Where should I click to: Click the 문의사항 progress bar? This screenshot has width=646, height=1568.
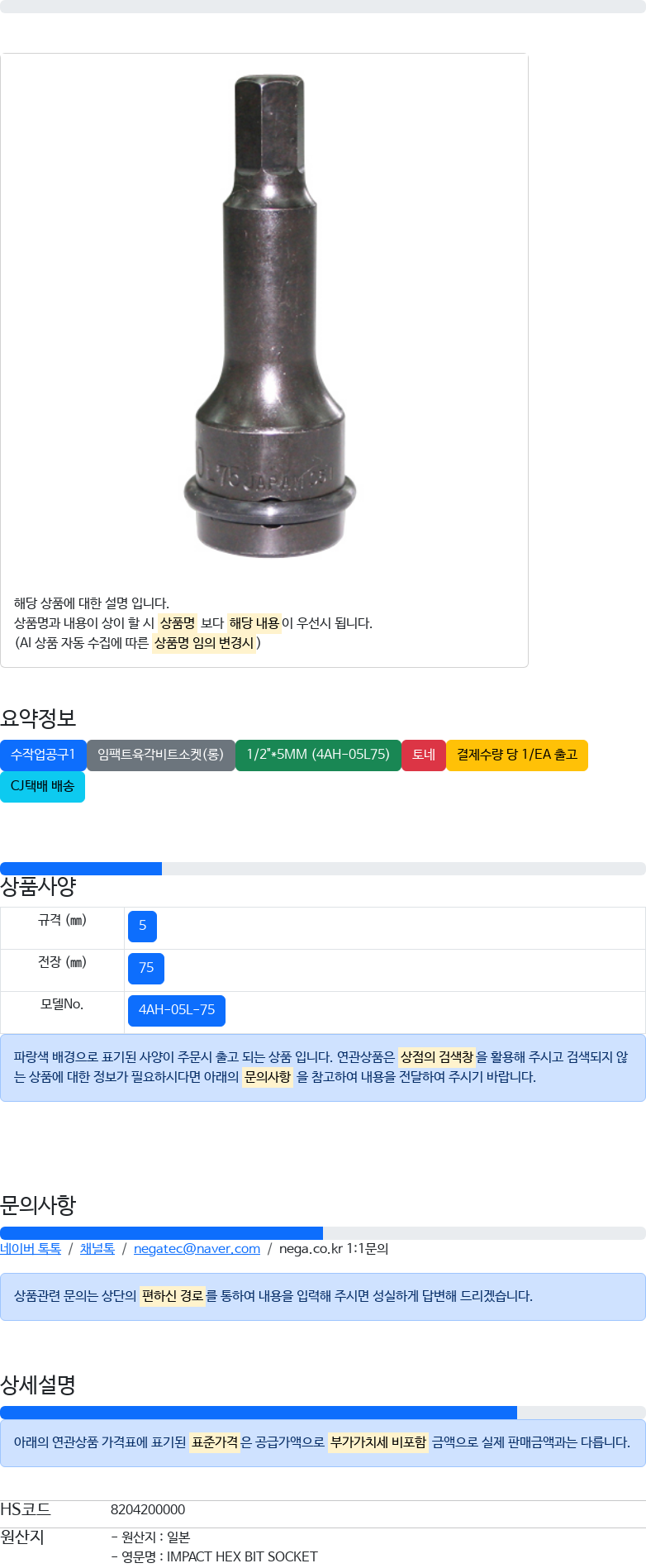point(323,1233)
